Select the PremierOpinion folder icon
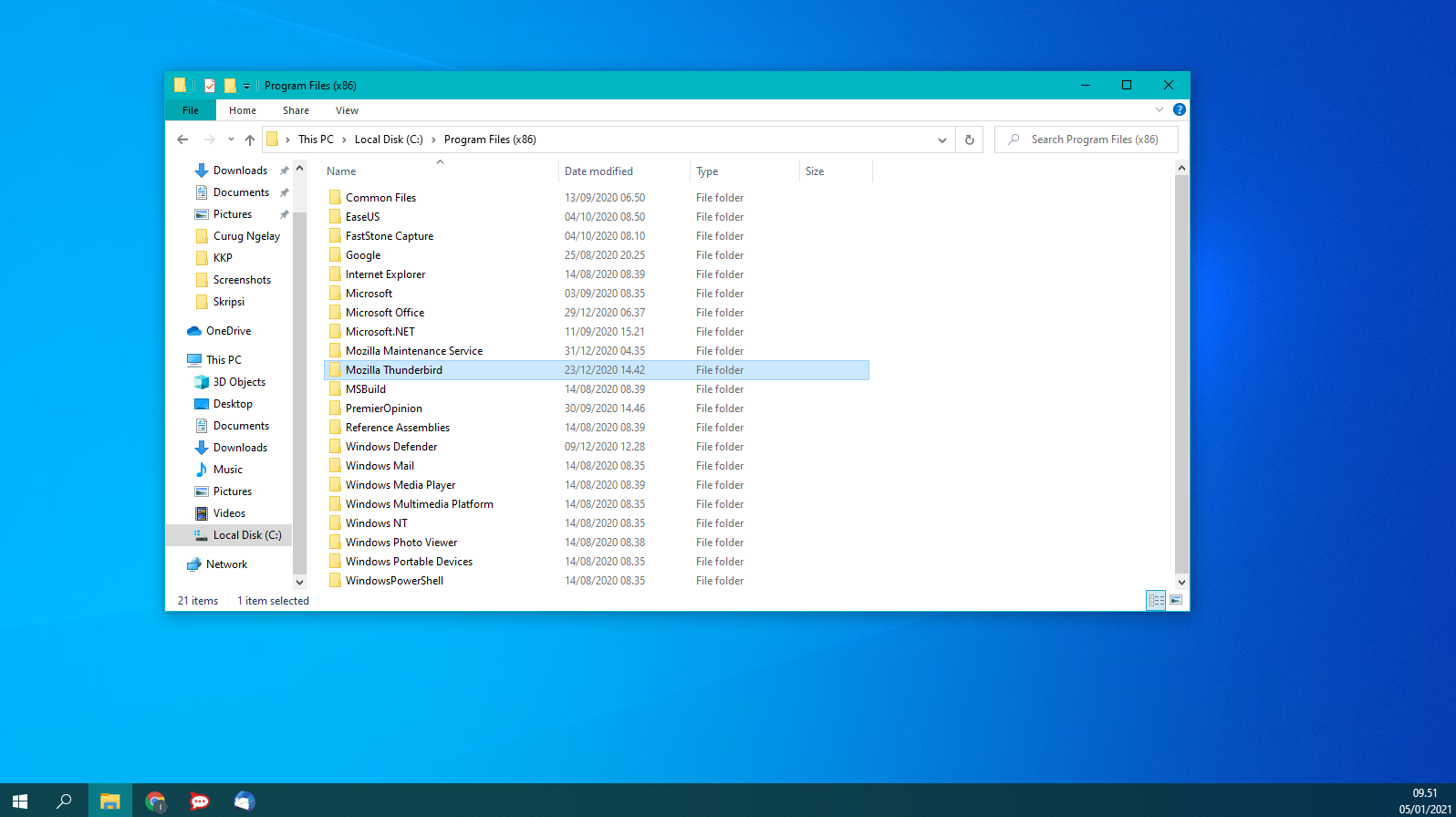 pos(335,408)
